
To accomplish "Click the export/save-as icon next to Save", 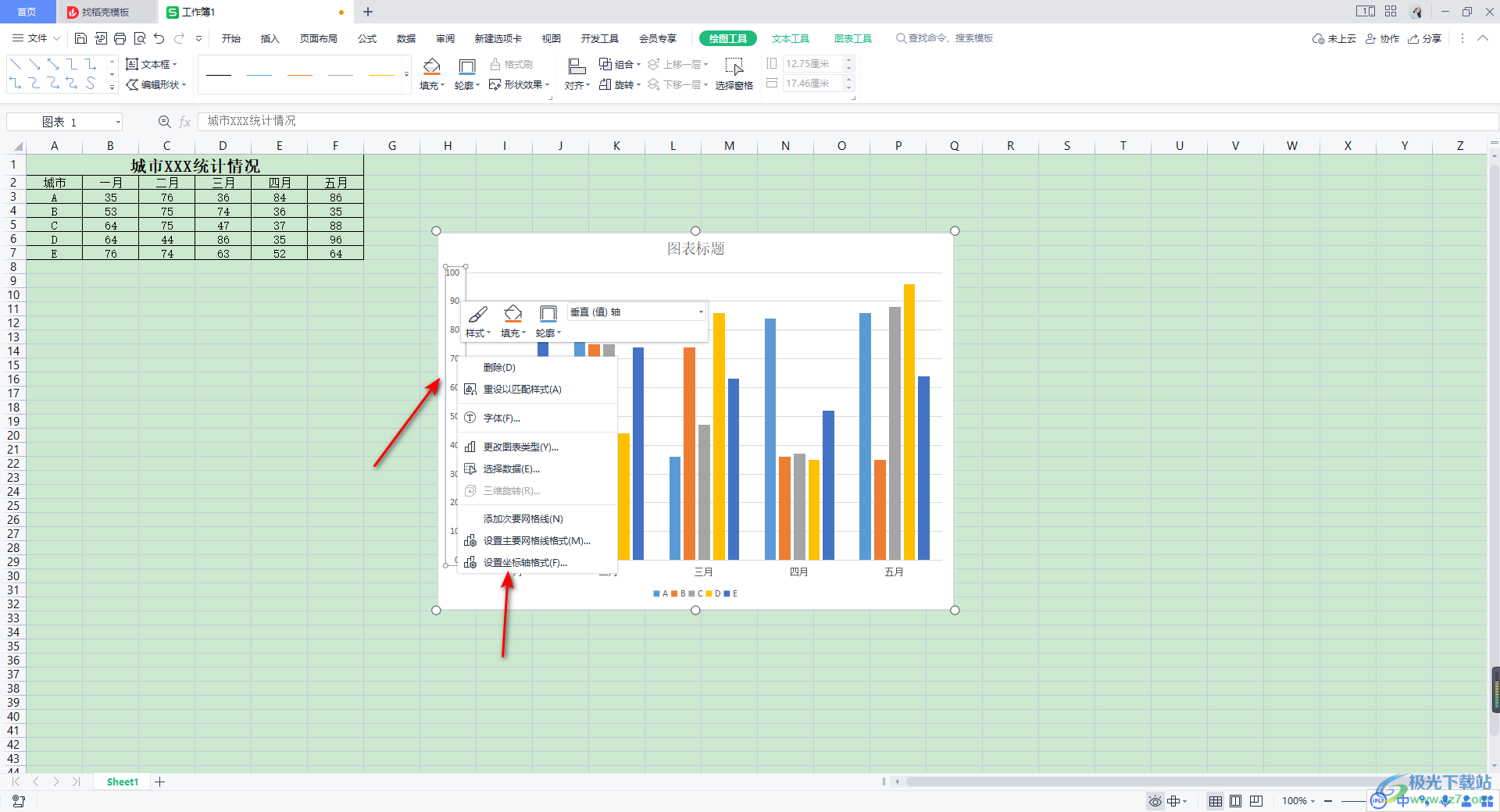I will point(101,38).
